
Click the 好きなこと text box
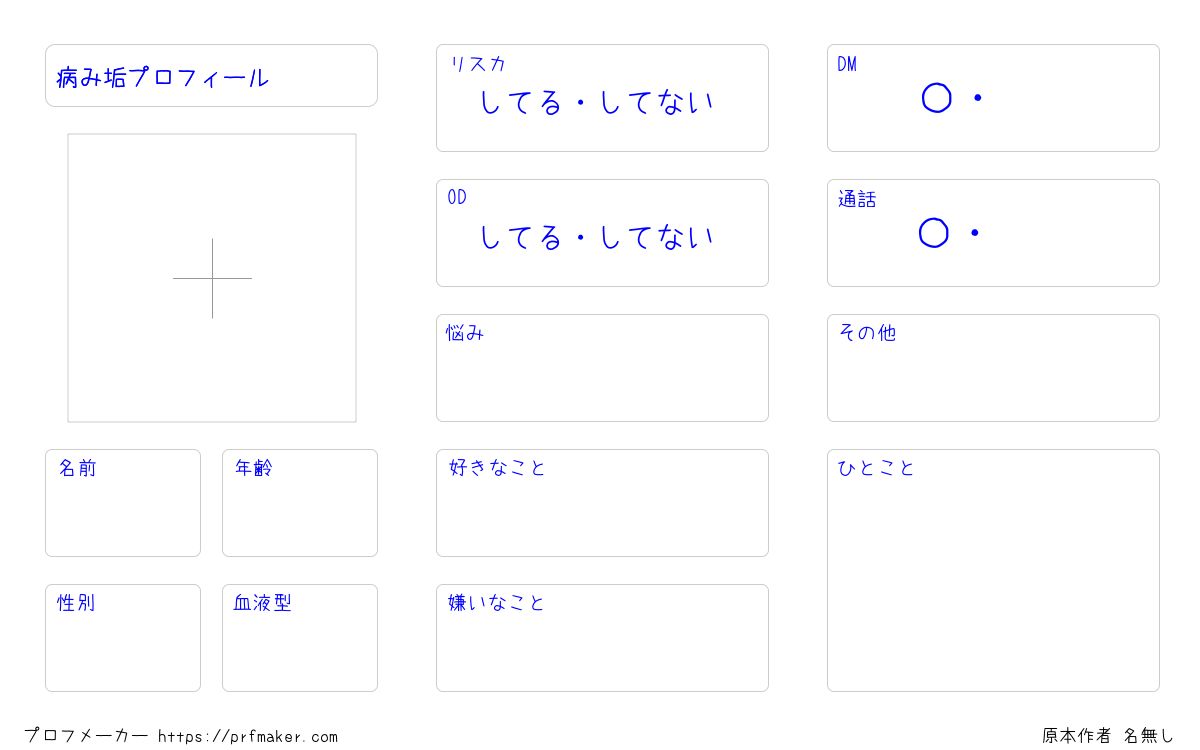click(x=602, y=503)
